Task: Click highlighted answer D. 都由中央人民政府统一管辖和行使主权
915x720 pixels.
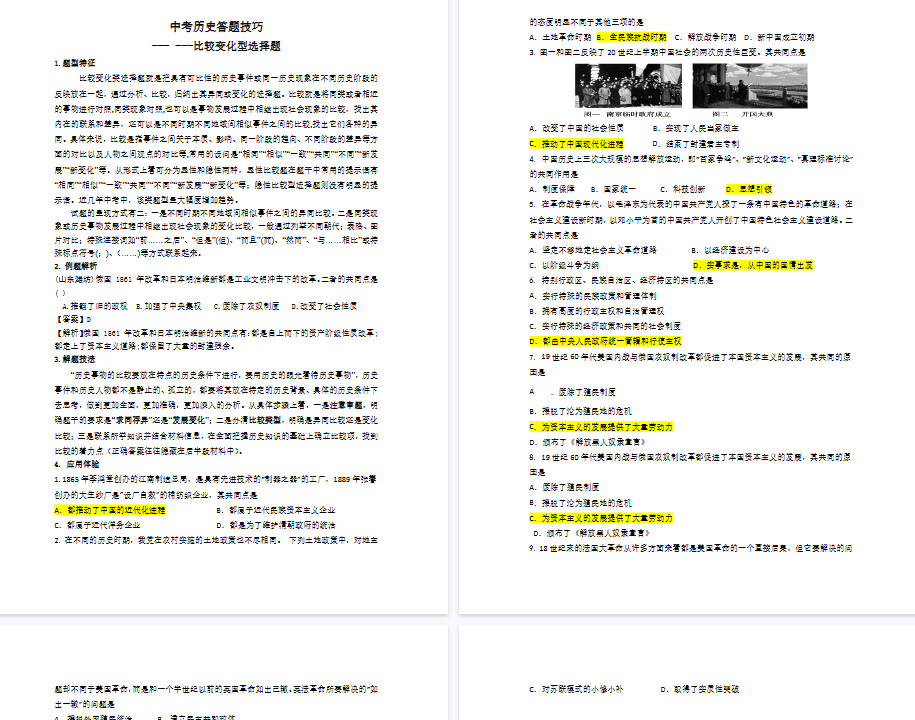Action: 605,342
